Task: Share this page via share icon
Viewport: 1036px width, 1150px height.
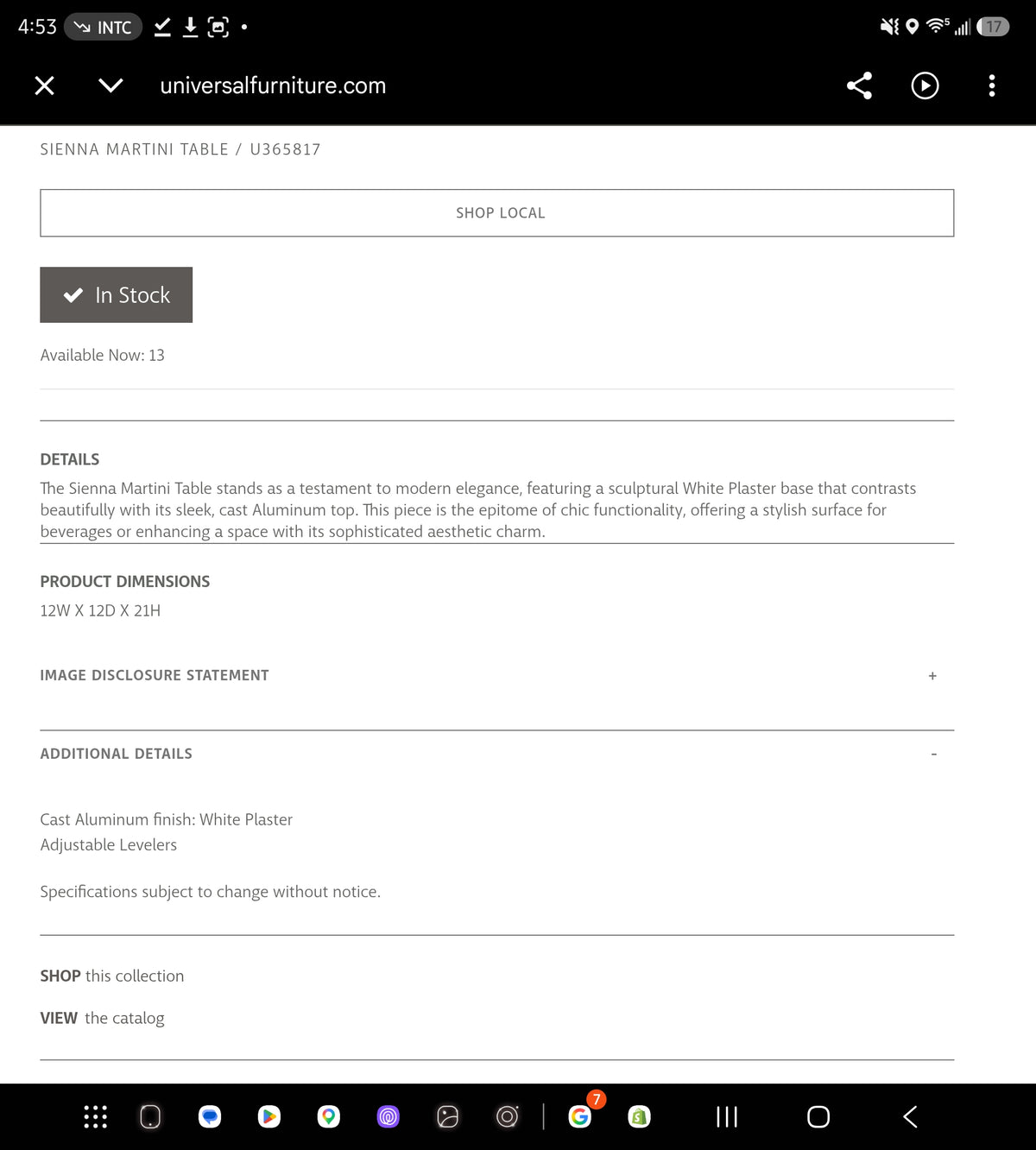Action: 859,85
